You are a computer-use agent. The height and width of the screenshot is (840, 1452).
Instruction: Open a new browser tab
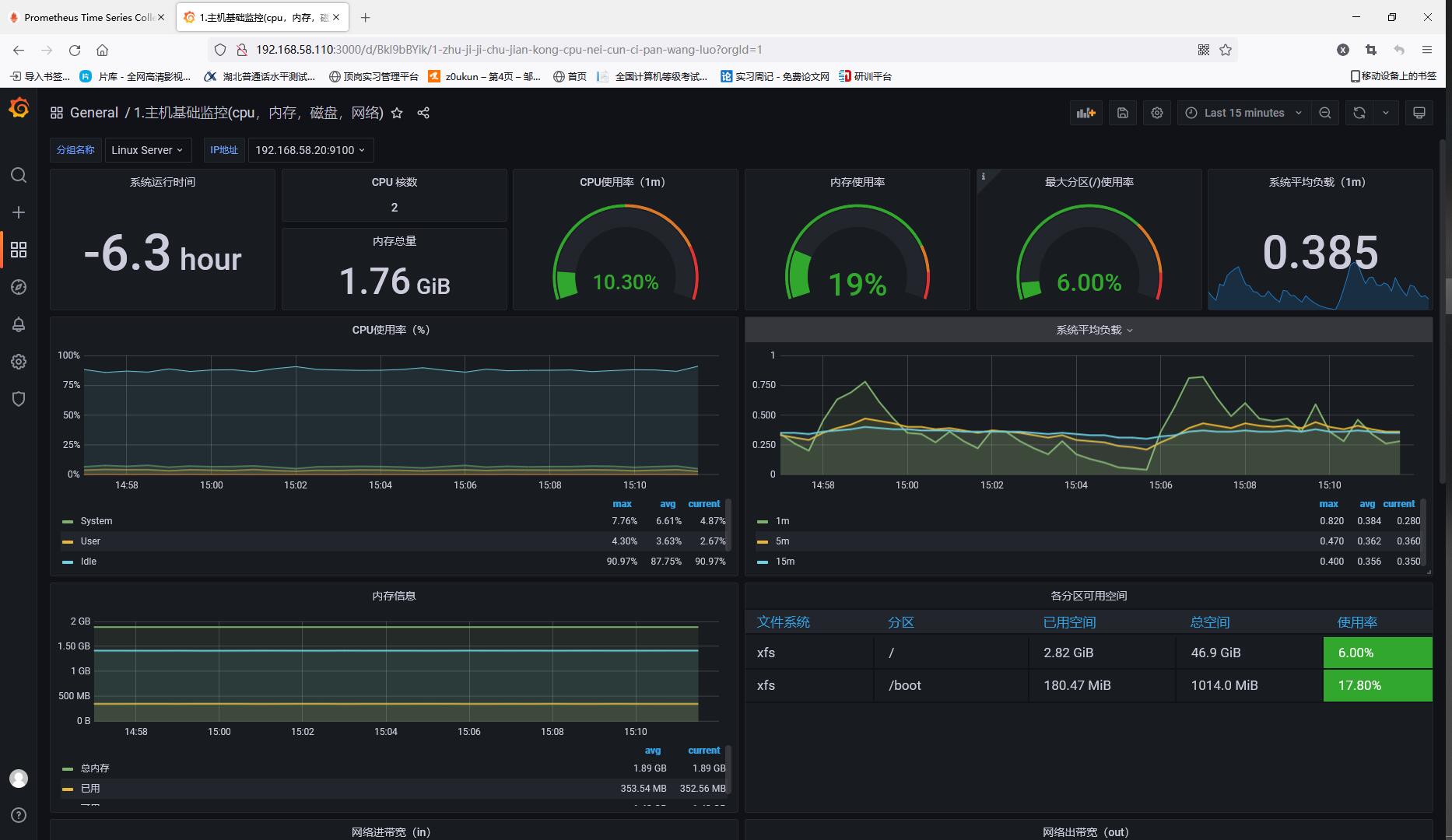(365, 17)
